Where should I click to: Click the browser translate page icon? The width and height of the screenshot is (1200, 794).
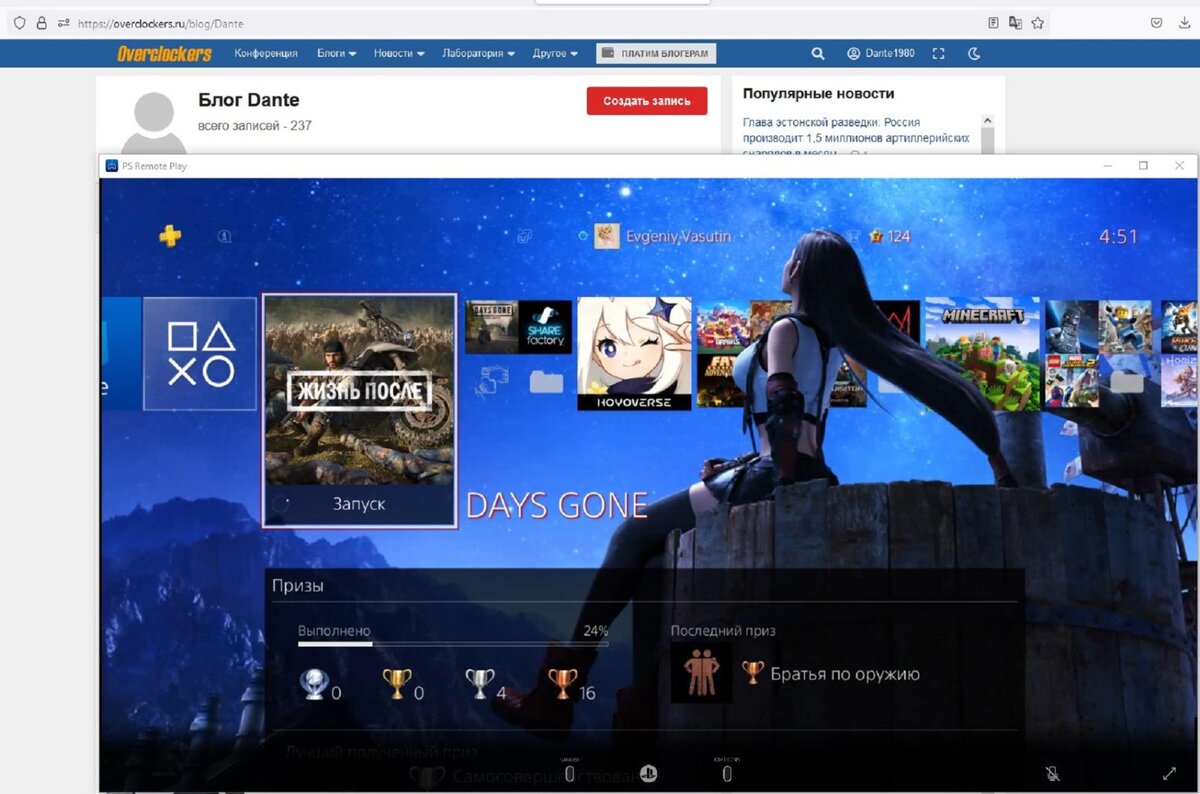(x=1015, y=23)
